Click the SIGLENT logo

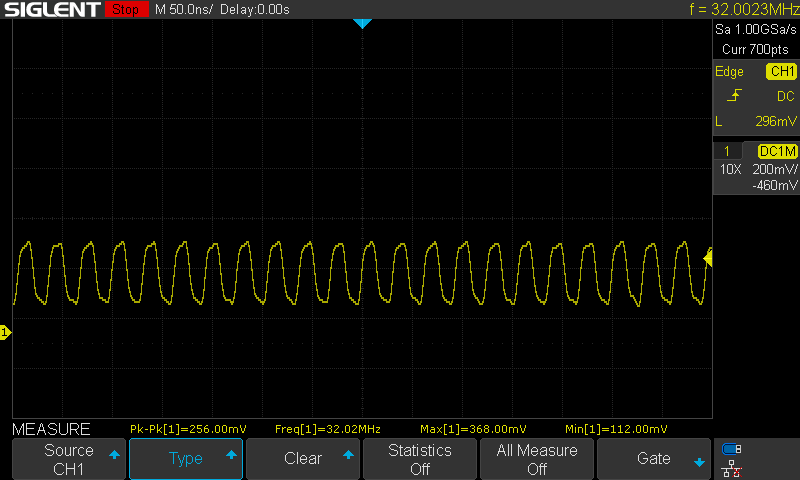[52, 9]
